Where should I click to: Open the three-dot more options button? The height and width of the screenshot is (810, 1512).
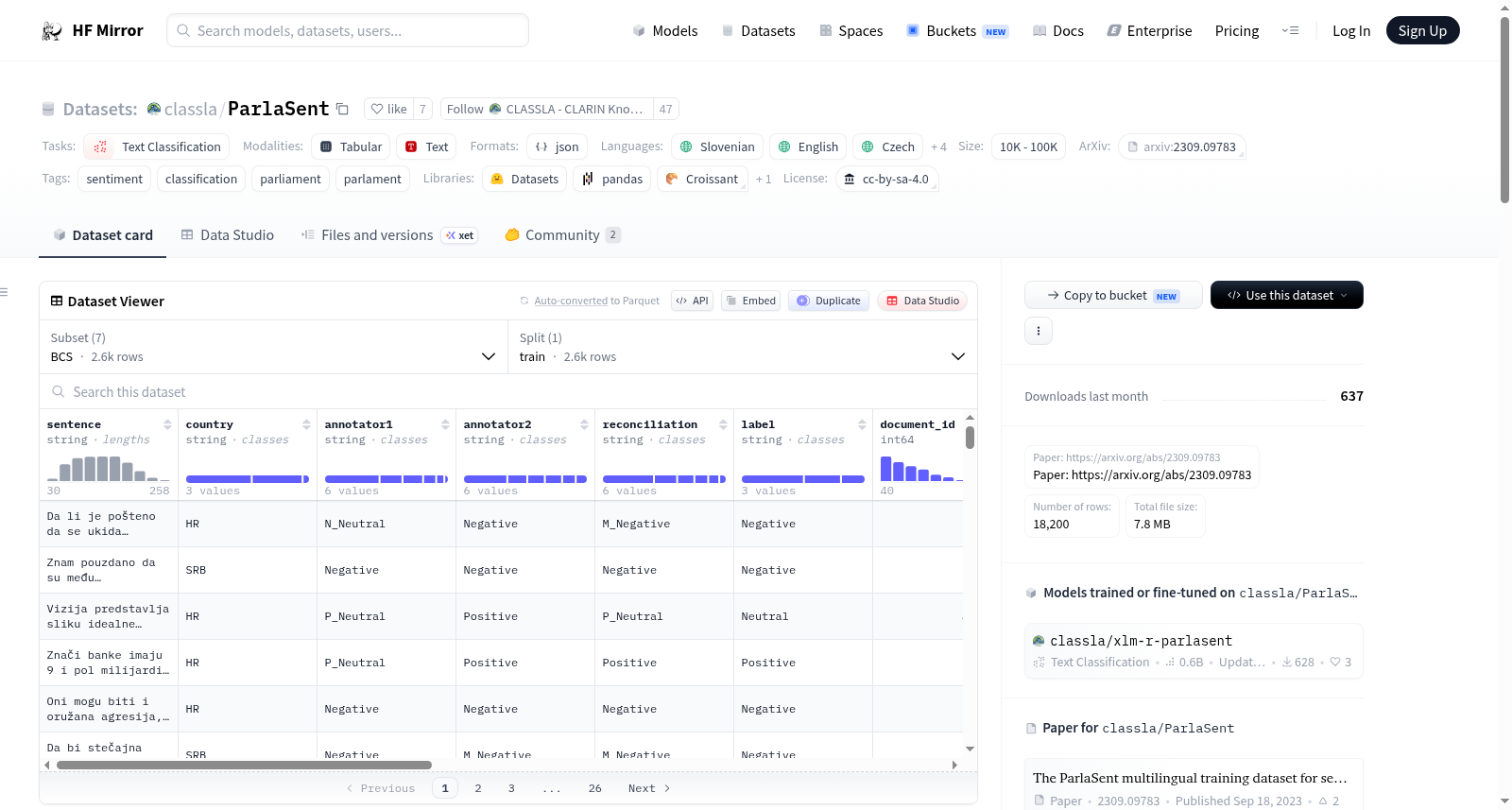1039,331
